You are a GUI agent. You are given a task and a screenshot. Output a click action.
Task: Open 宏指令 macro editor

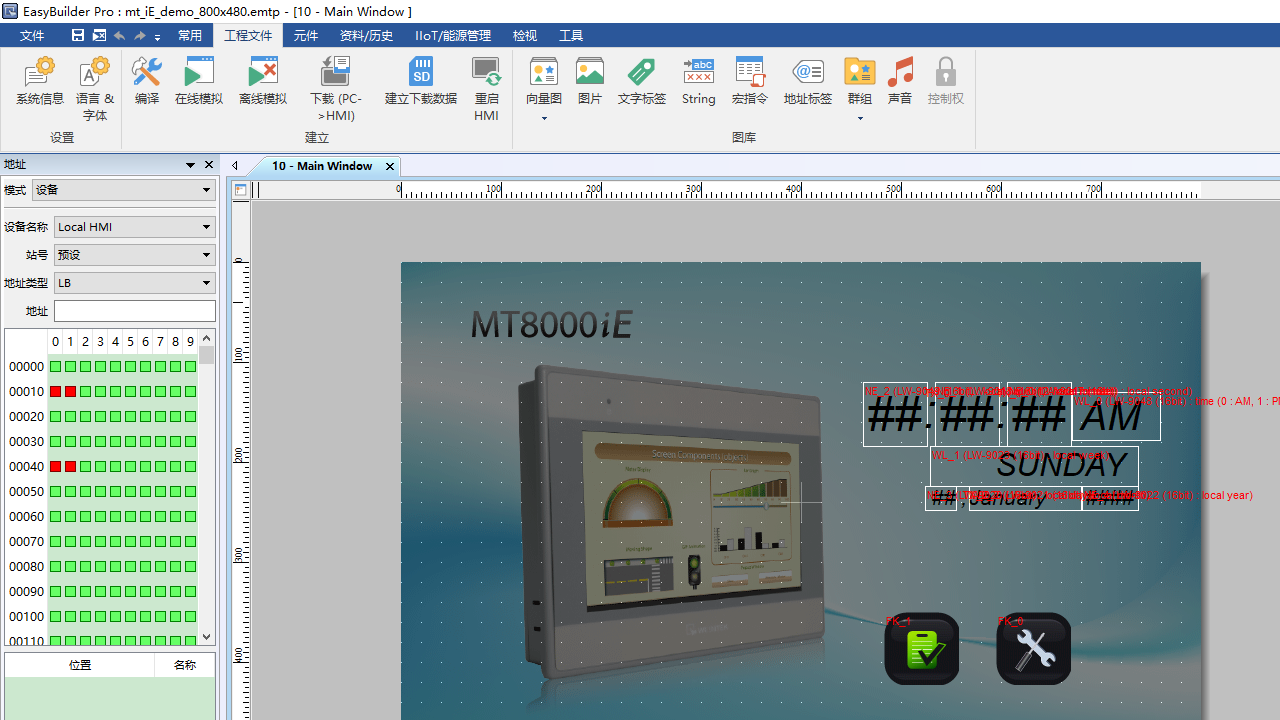point(749,81)
